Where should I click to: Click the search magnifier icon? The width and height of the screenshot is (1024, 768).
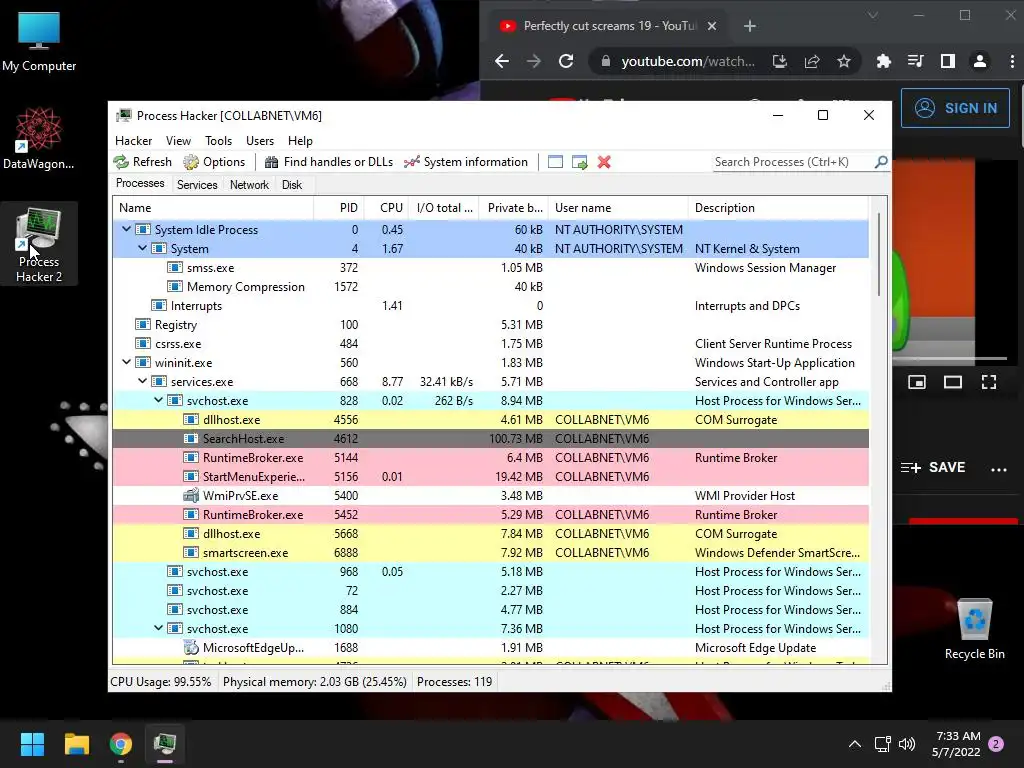click(x=881, y=161)
